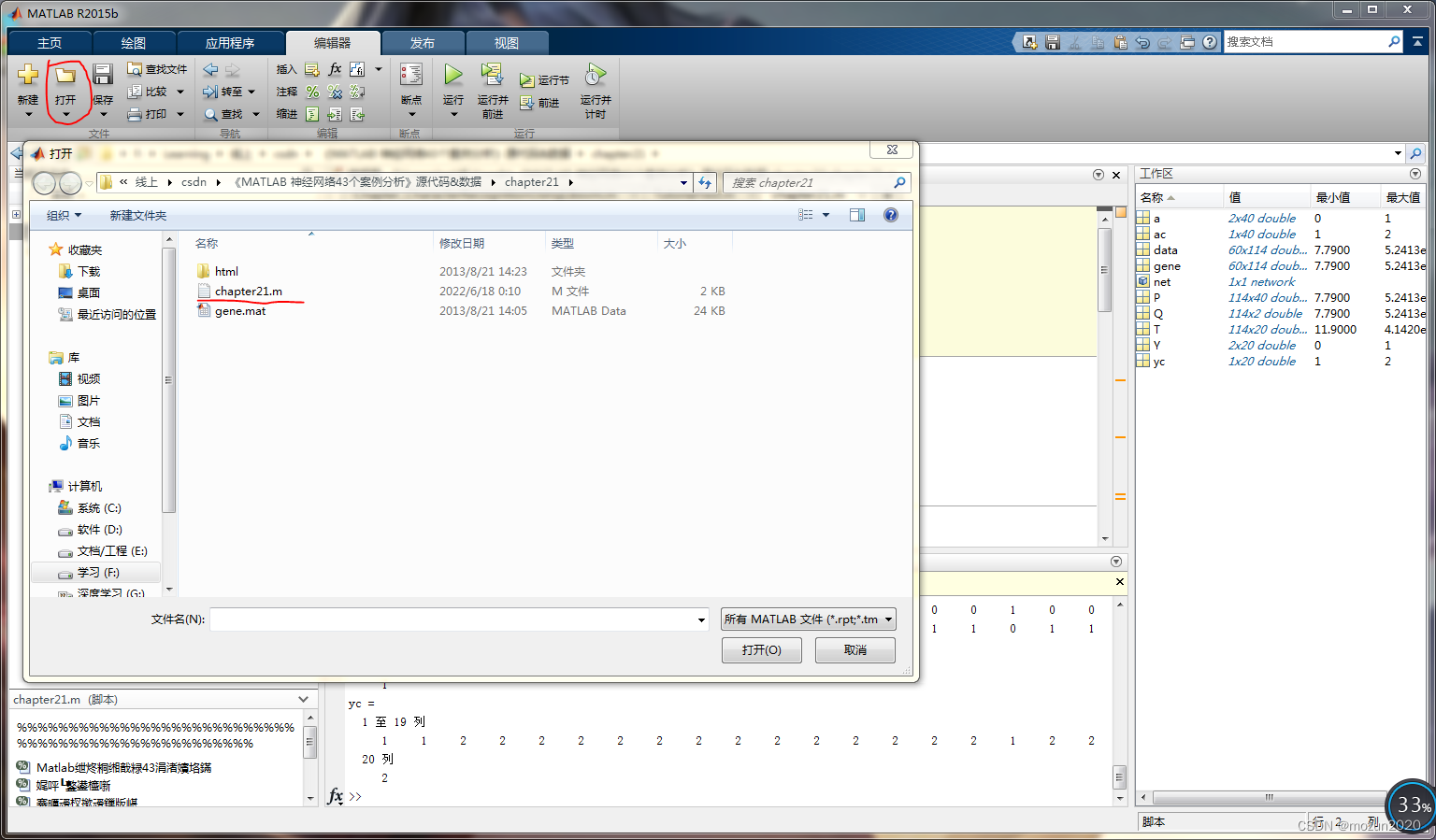Image resolution: width=1436 pixels, height=840 pixels.
Task: Click the navigate back arrow in the ribbon
Action: (x=210, y=69)
